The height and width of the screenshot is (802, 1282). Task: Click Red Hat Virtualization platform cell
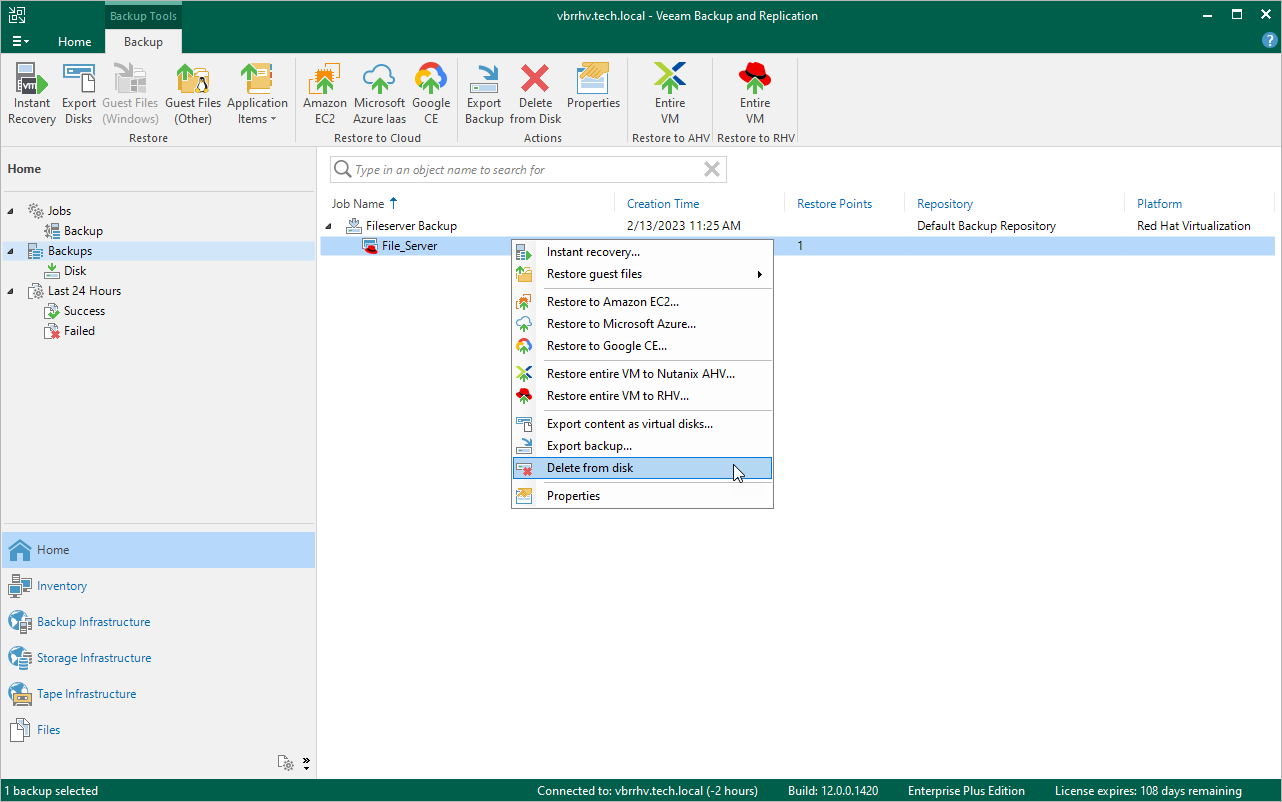tap(1194, 226)
